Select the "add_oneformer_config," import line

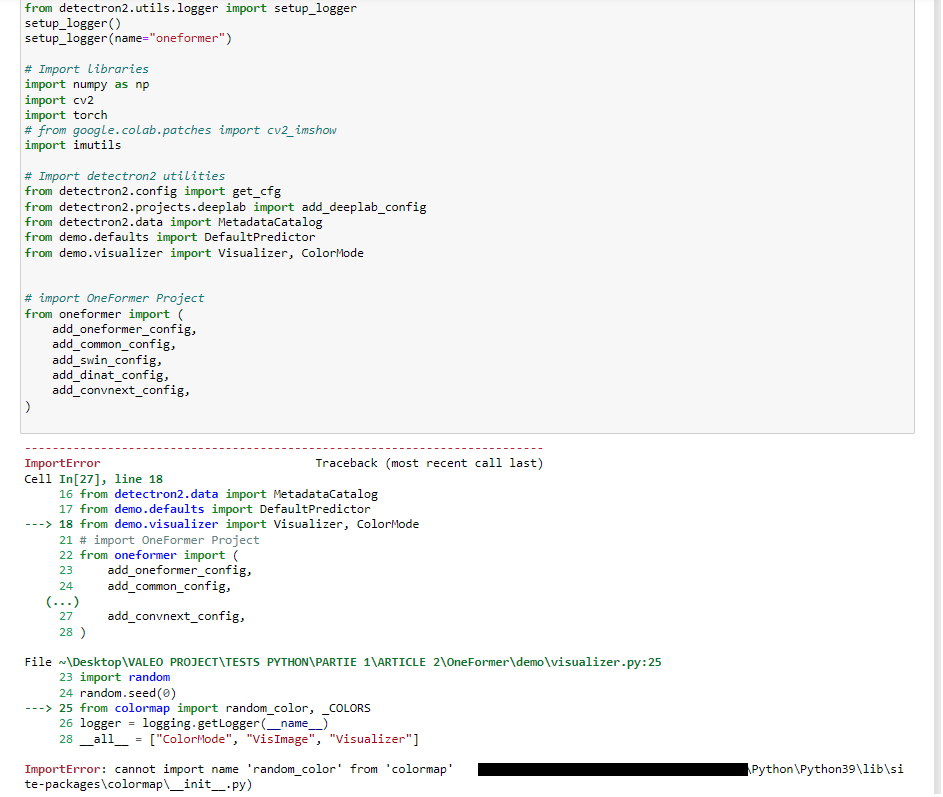point(123,328)
